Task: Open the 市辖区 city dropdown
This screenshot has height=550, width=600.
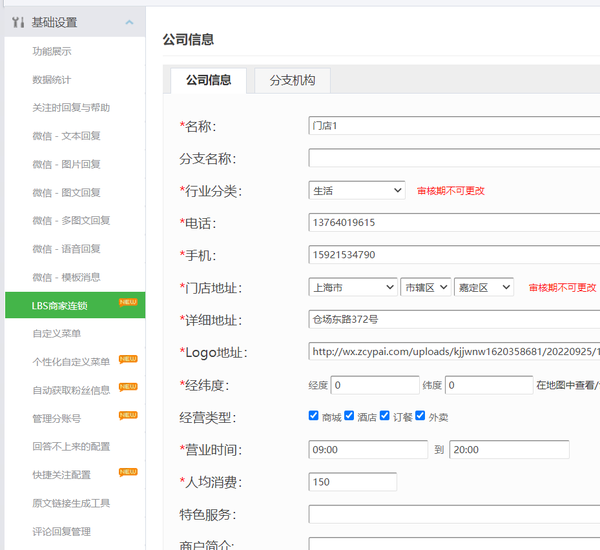Action: click(x=426, y=287)
